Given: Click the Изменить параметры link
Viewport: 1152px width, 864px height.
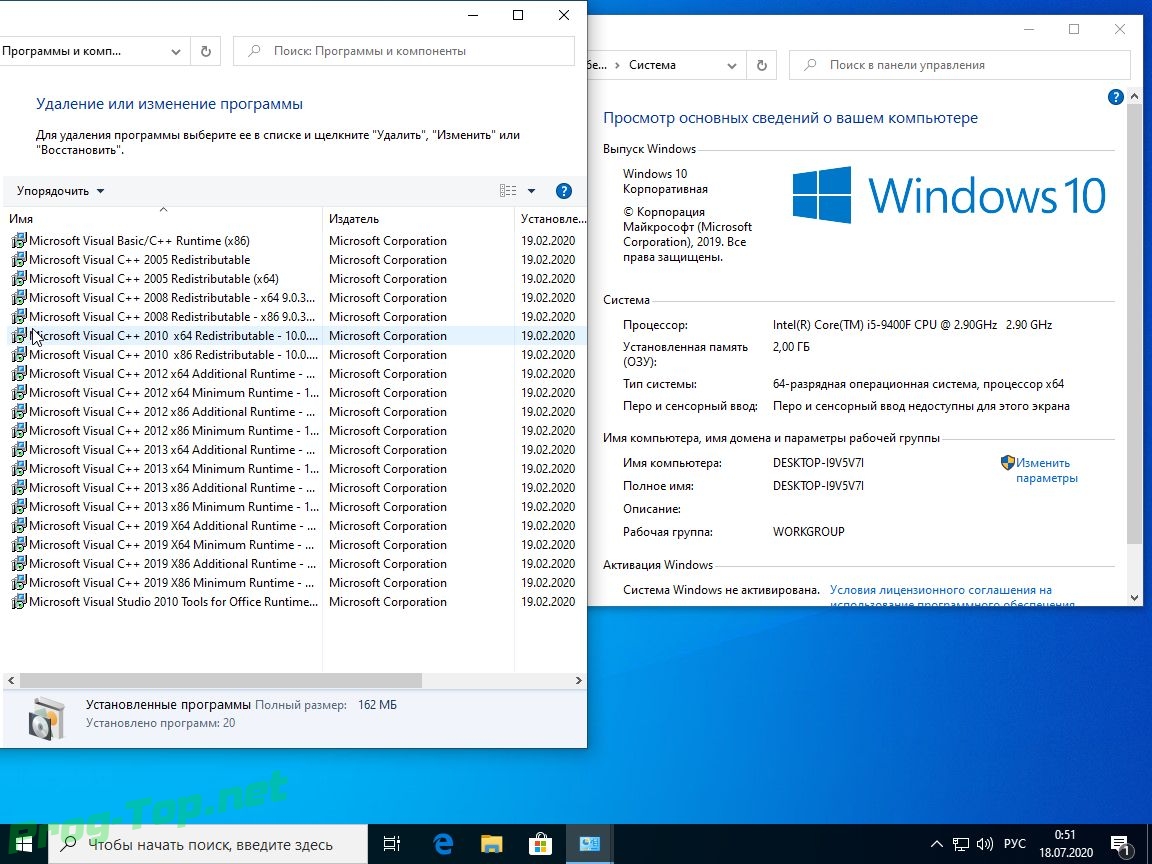Looking at the screenshot, I should point(1045,470).
